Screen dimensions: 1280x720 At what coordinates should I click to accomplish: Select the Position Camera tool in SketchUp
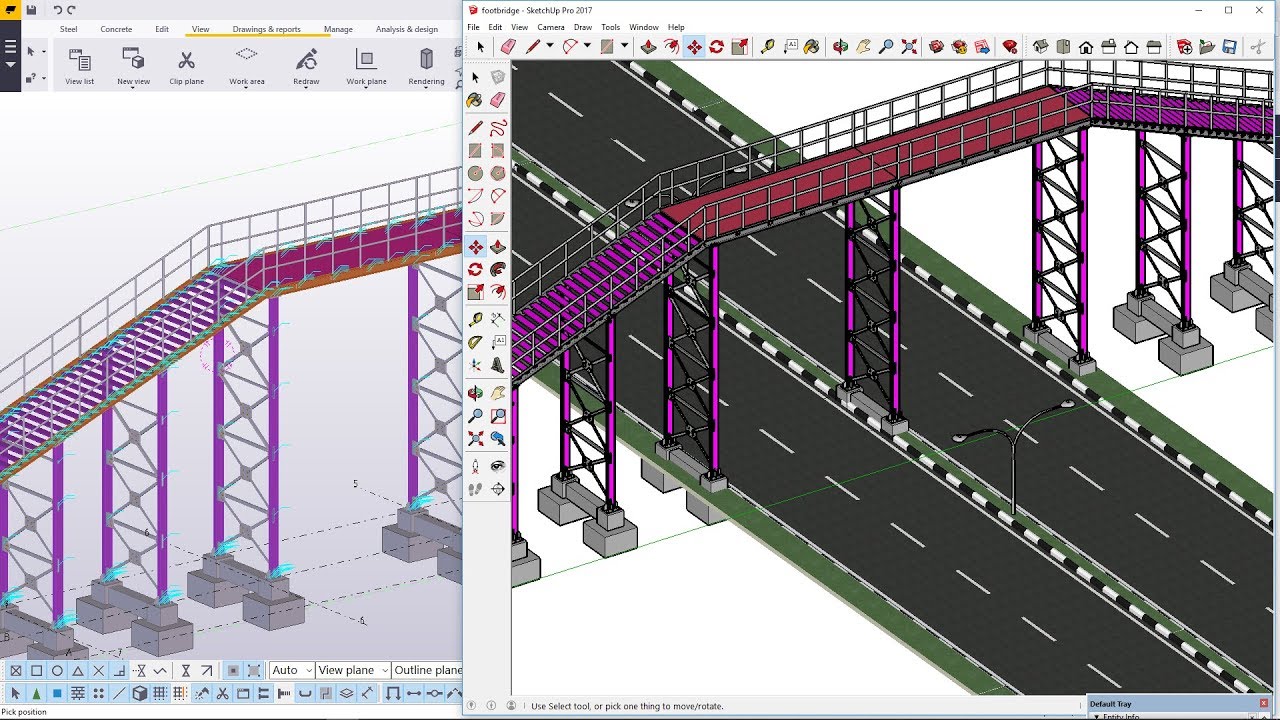click(475, 466)
